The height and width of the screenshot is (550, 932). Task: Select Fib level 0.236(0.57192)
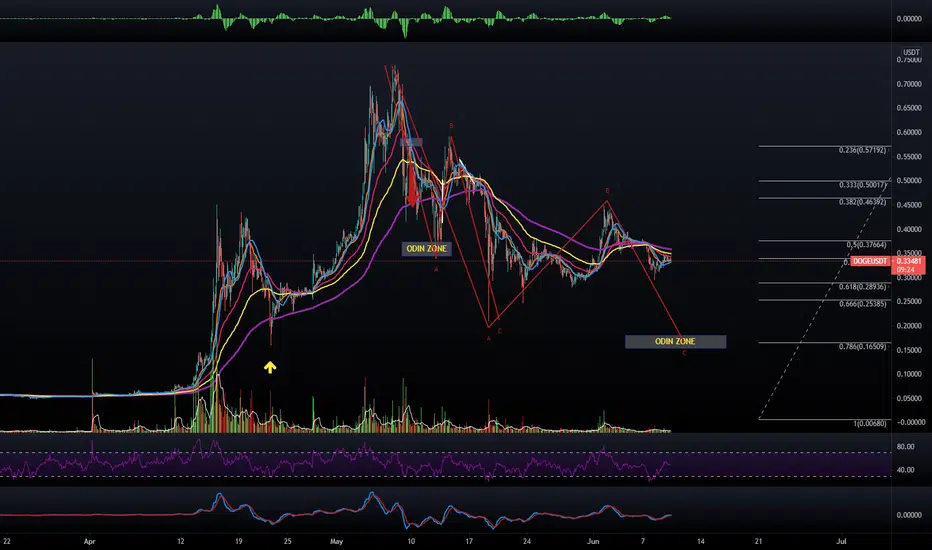[x=862, y=150]
